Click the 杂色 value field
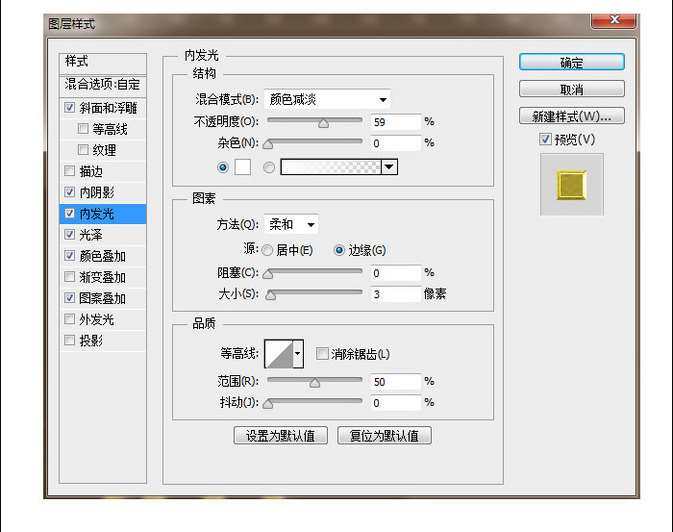 [x=395, y=143]
